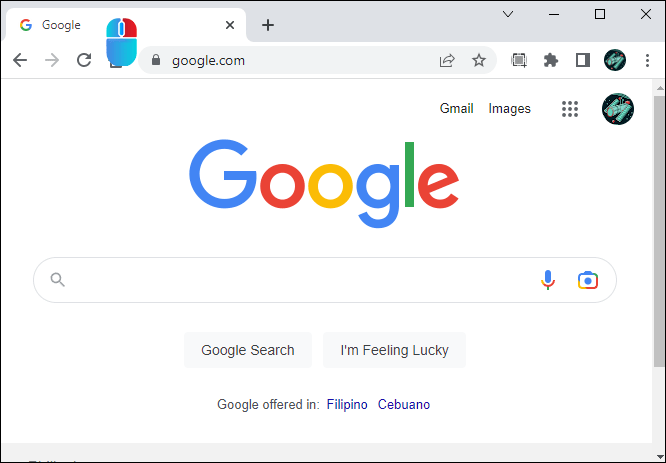
Task: Share this page from the address bar
Action: click(x=447, y=60)
